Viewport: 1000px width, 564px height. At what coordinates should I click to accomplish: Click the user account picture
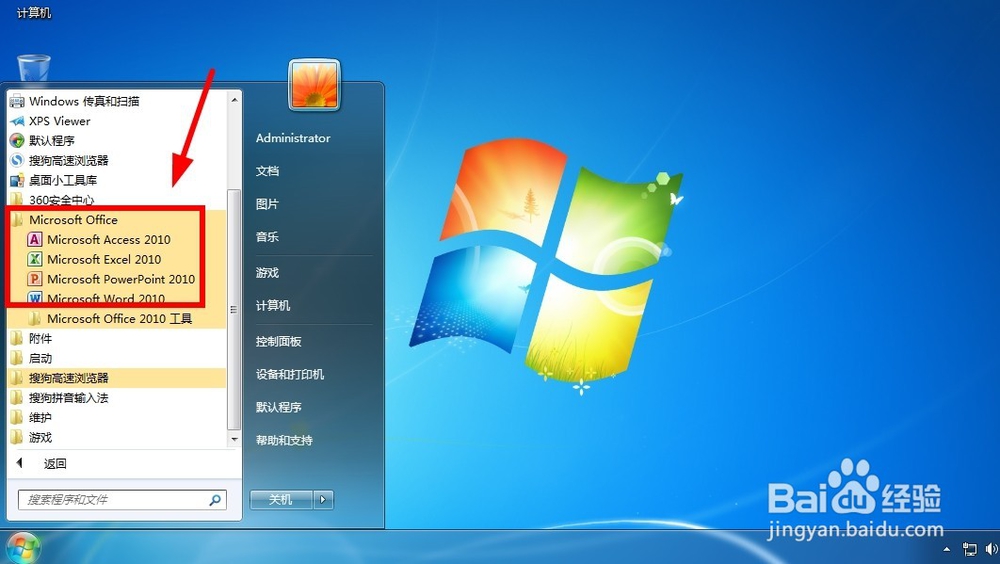point(314,85)
